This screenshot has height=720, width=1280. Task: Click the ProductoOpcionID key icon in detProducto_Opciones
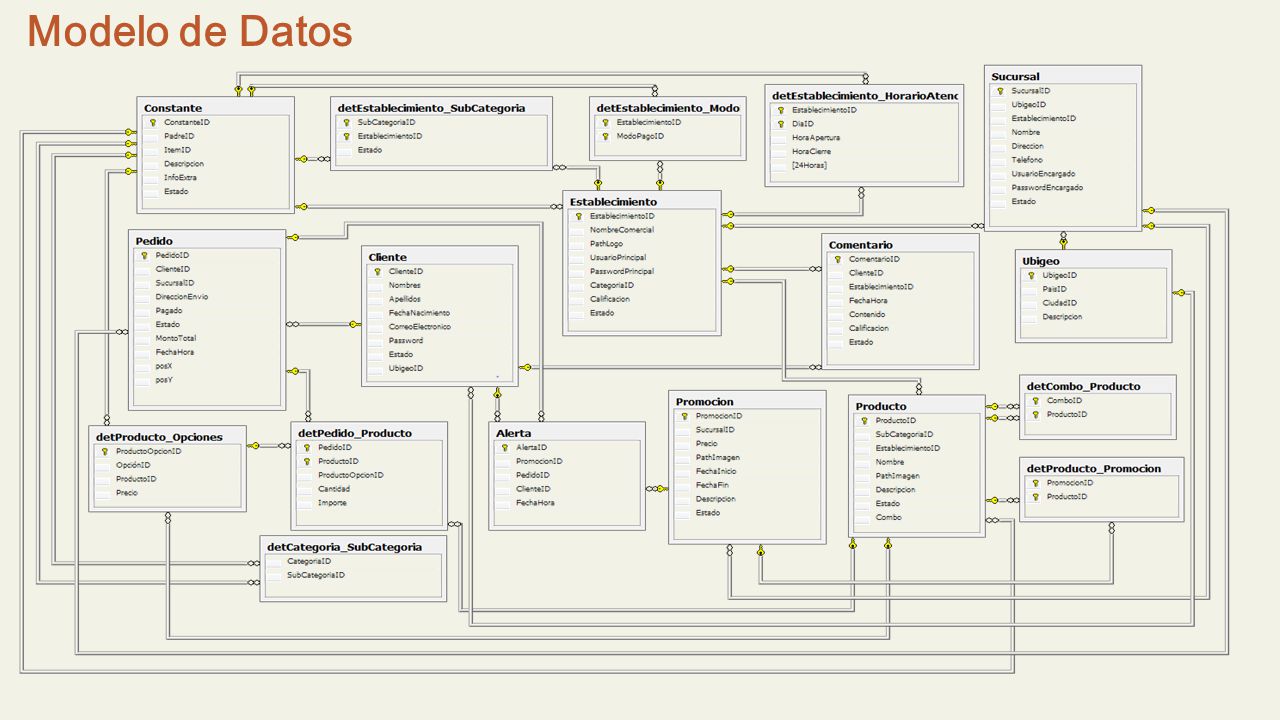pyautogui.click(x=104, y=451)
